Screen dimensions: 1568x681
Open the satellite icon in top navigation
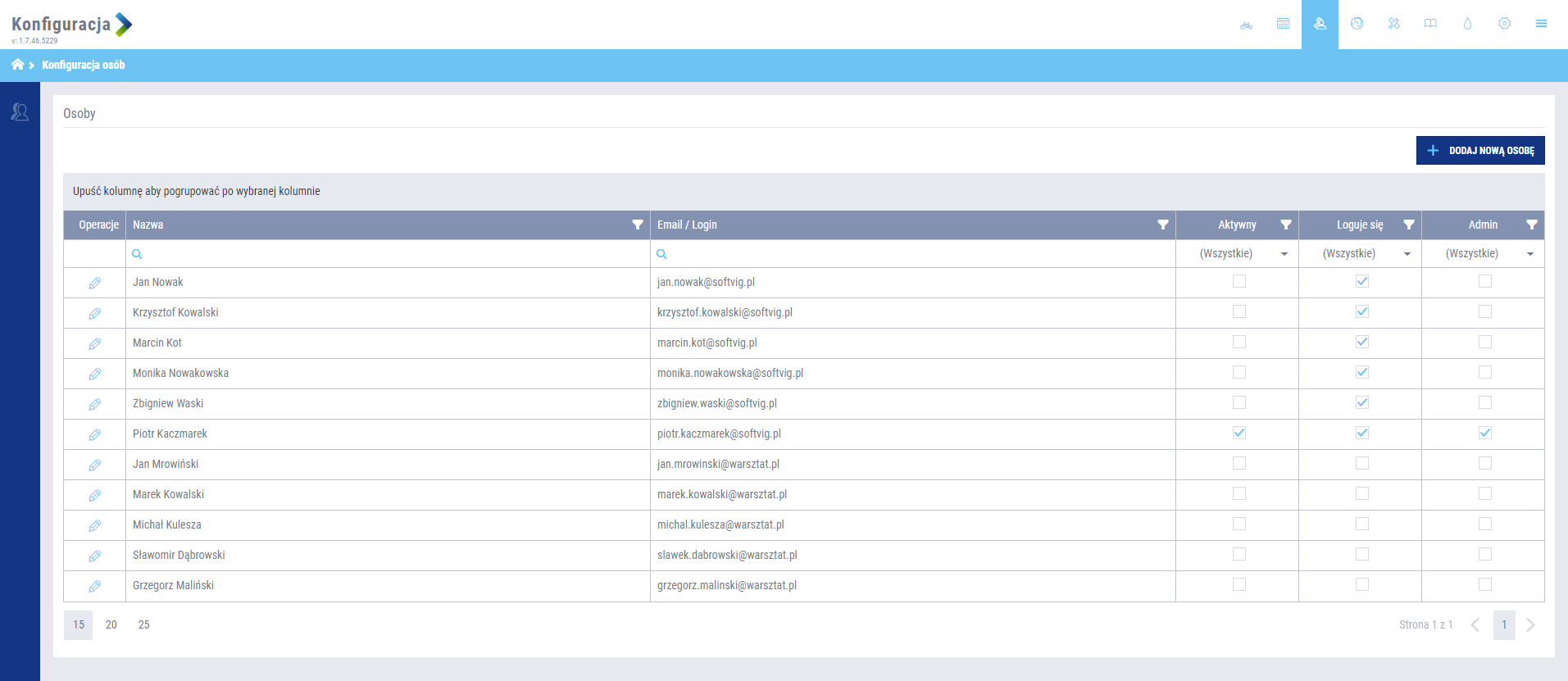pyautogui.click(x=1393, y=24)
